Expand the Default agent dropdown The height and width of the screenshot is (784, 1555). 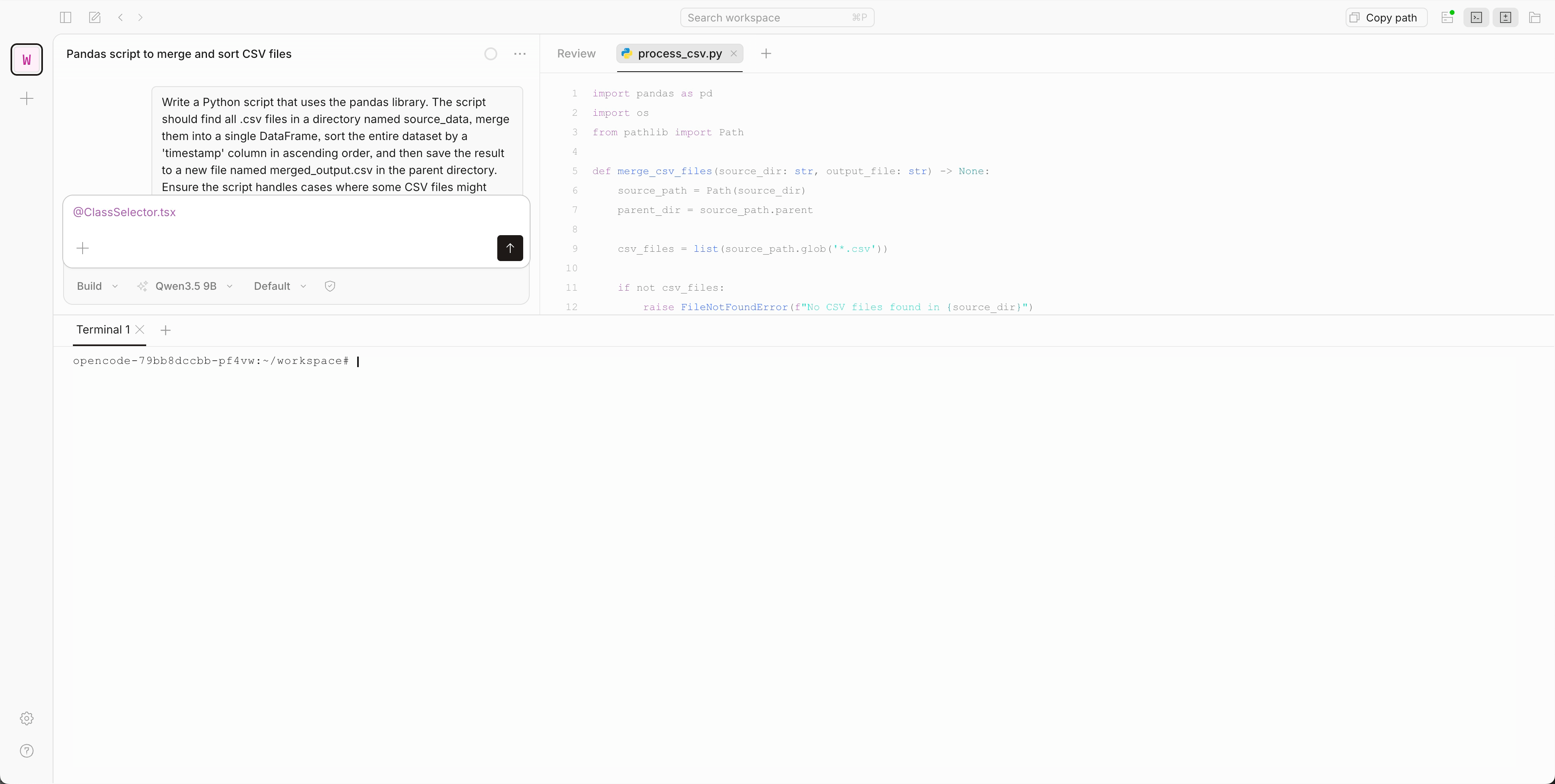[x=278, y=286]
